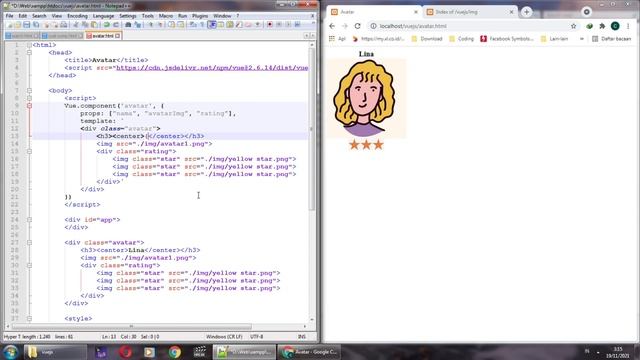Collapse the avatar div fold on line 27
Screen dimensions: 640x360
[x=29, y=242]
